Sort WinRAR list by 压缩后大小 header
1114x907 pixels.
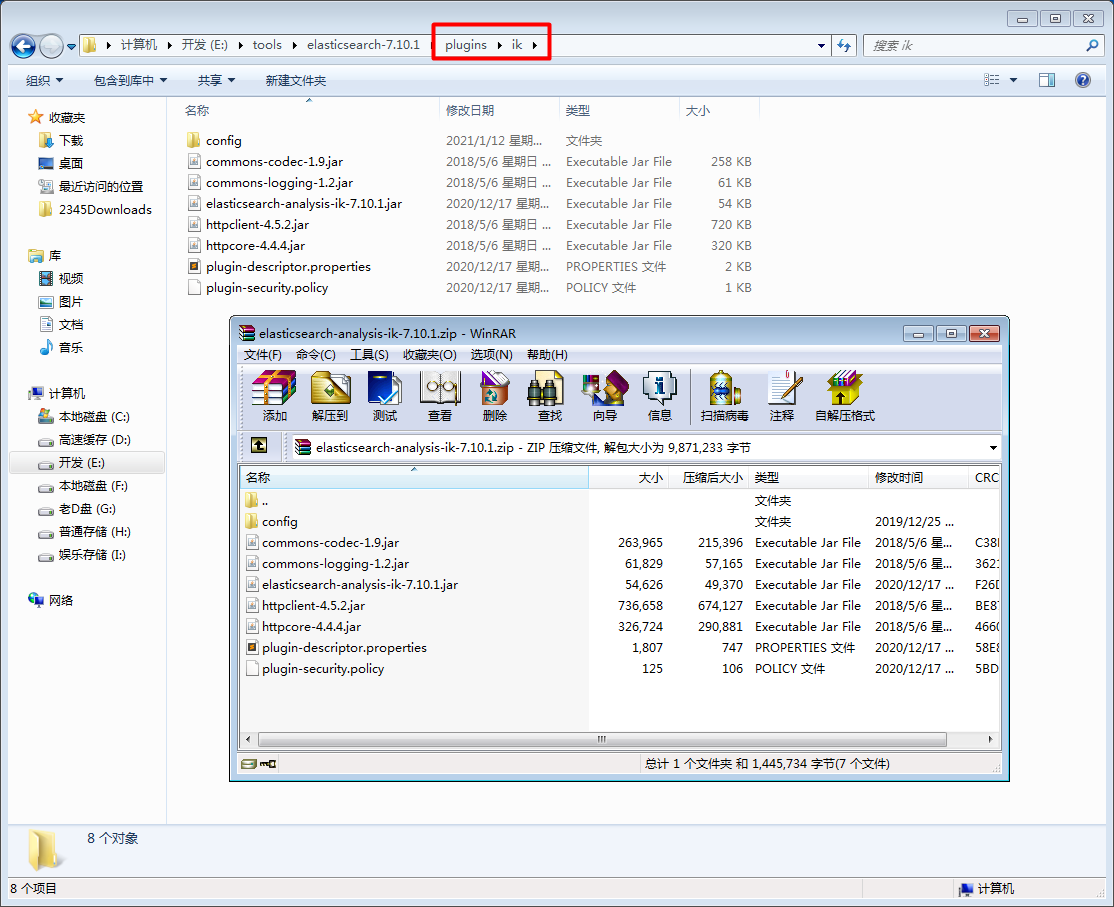pyautogui.click(x=709, y=477)
